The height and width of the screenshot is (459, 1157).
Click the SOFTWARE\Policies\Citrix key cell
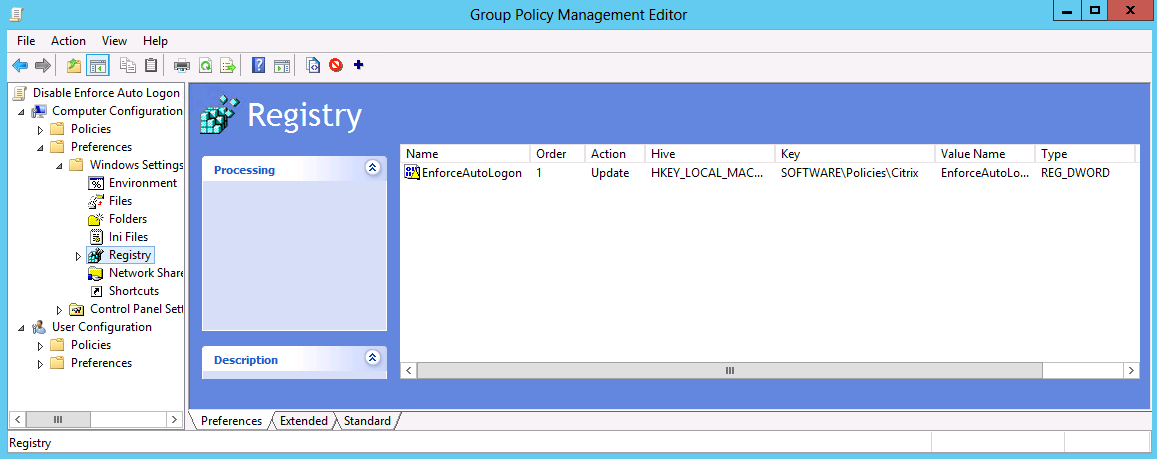point(849,173)
